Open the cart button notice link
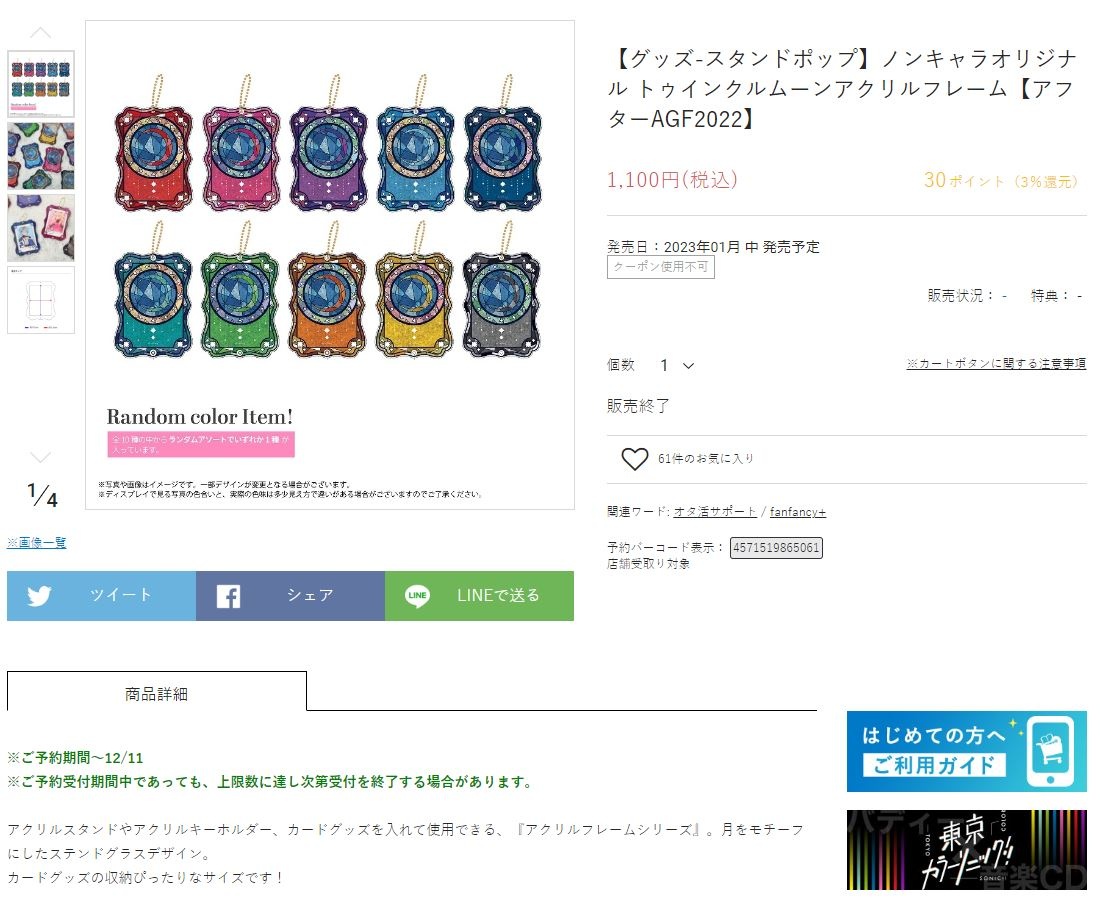This screenshot has height=901, width=1100. (995, 363)
